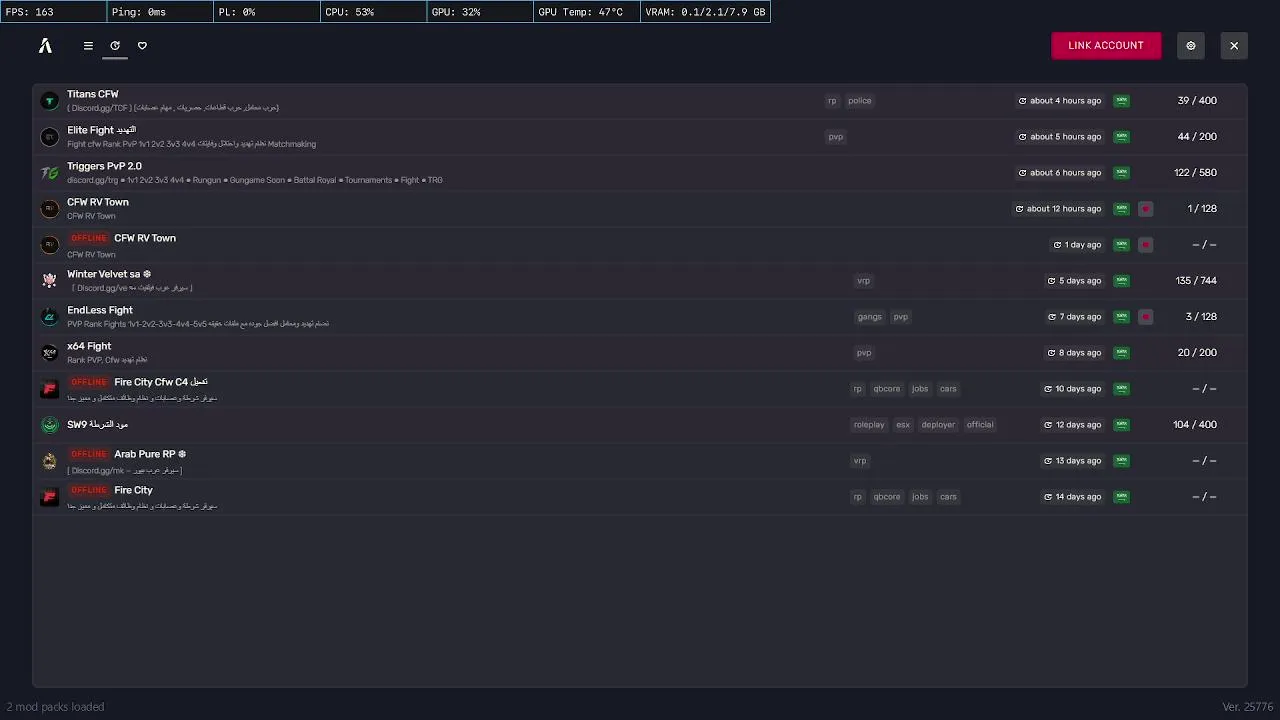Click Elite Fight server icon
Screen dimensions: 1280x720
click(49, 137)
